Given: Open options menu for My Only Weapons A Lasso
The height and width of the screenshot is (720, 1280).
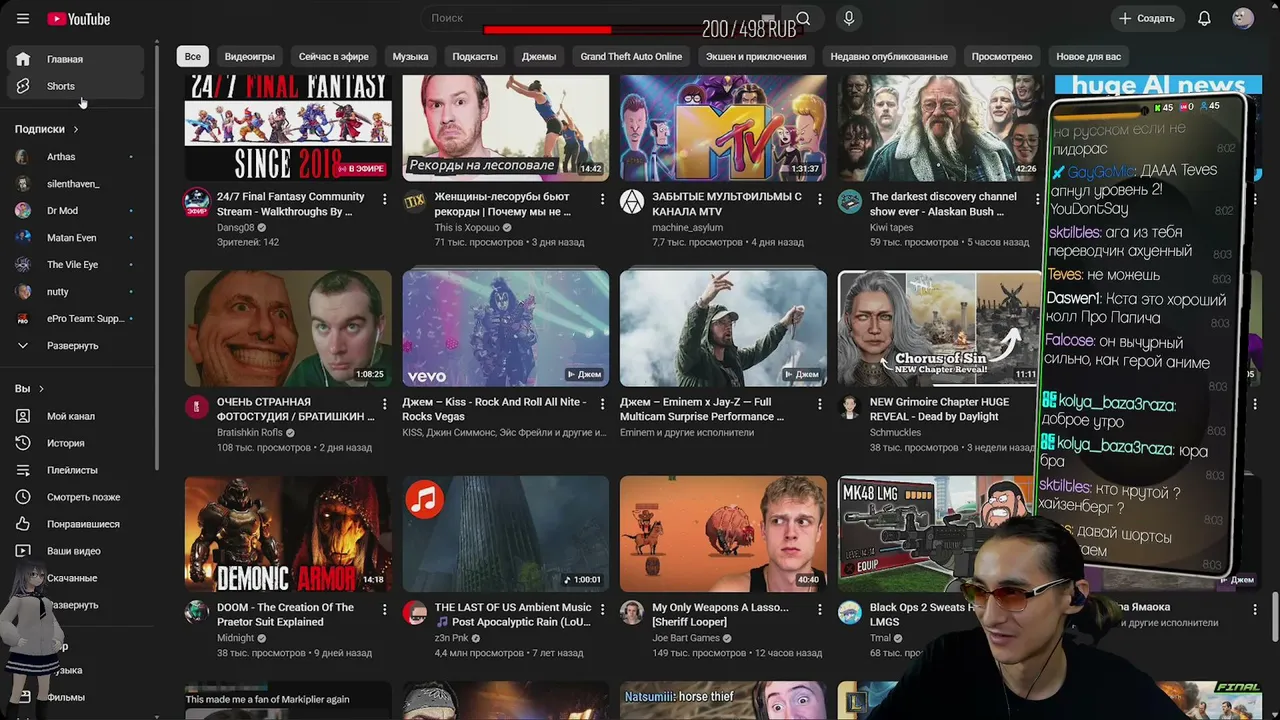Looking at the screenshot, I should click(820, 610).
